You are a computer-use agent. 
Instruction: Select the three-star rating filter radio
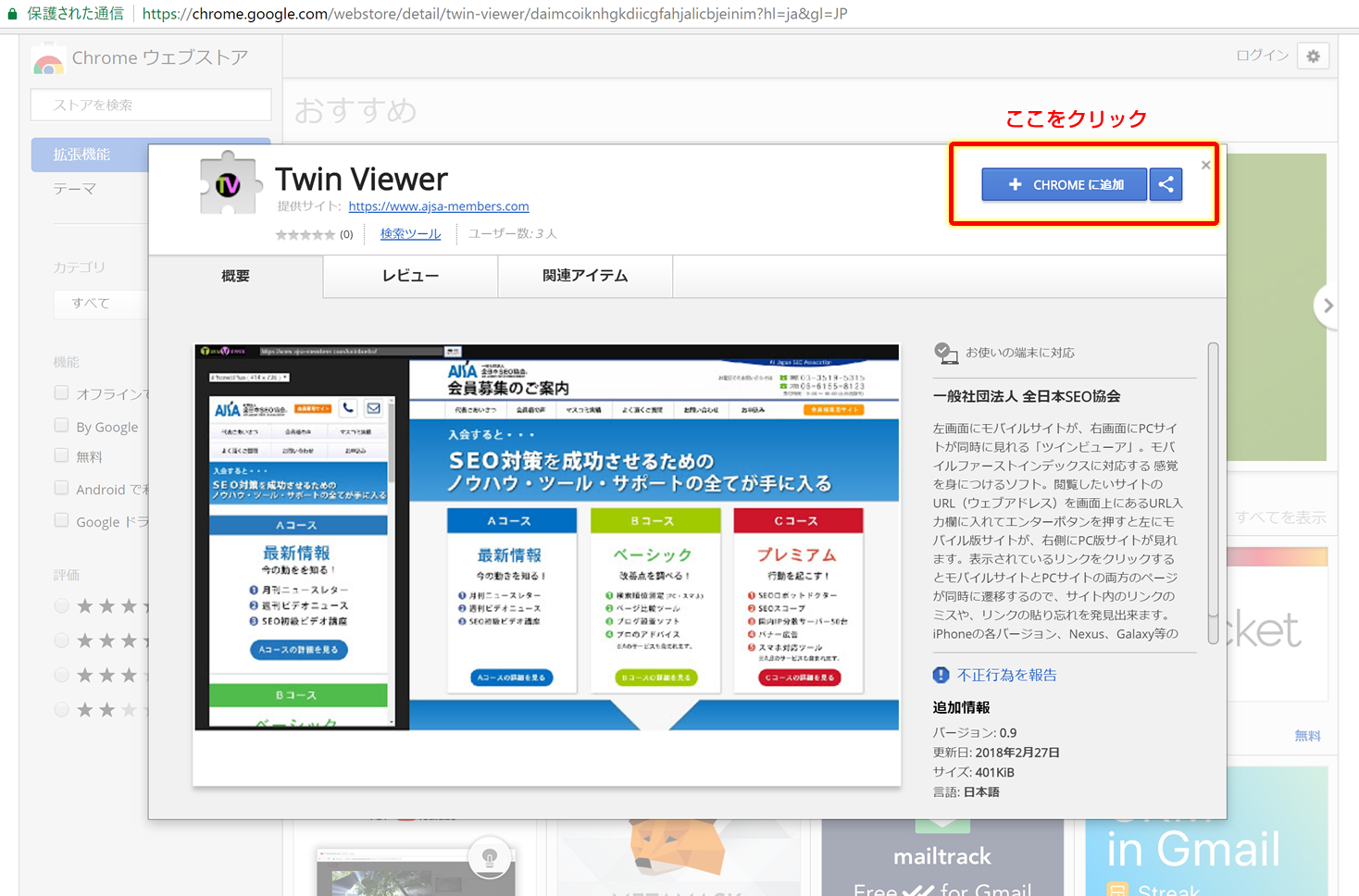click(x=62, y=675)
